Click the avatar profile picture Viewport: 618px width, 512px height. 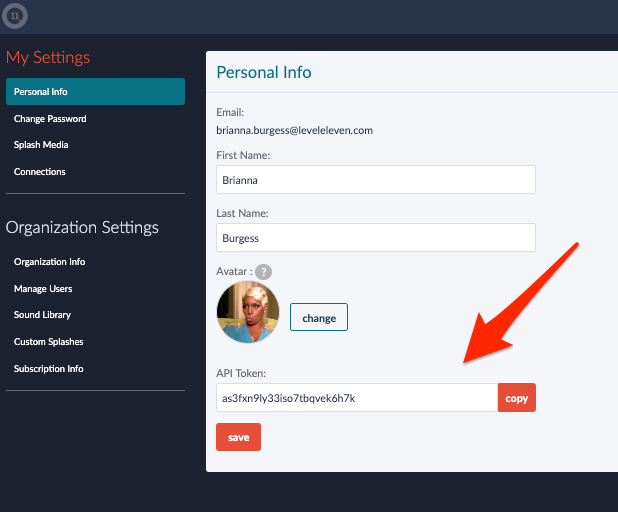pos(247,313)
